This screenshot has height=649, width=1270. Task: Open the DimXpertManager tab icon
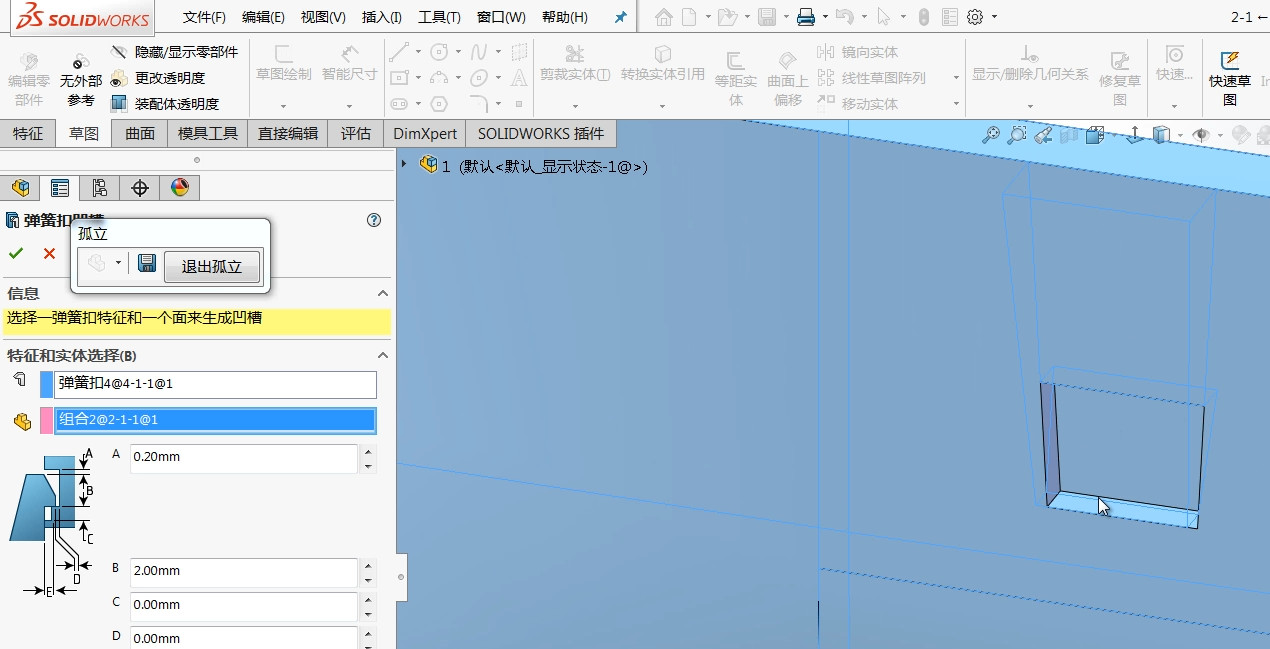click(x=140, y=188)
